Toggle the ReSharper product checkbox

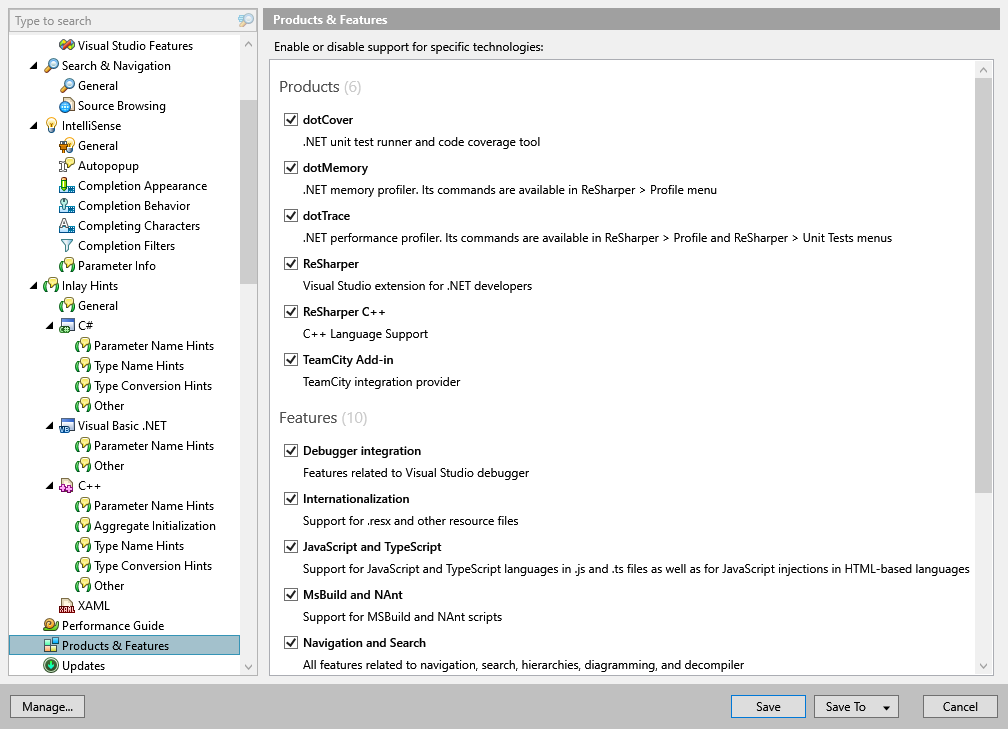pyautogui.click(x=291, y=264)
